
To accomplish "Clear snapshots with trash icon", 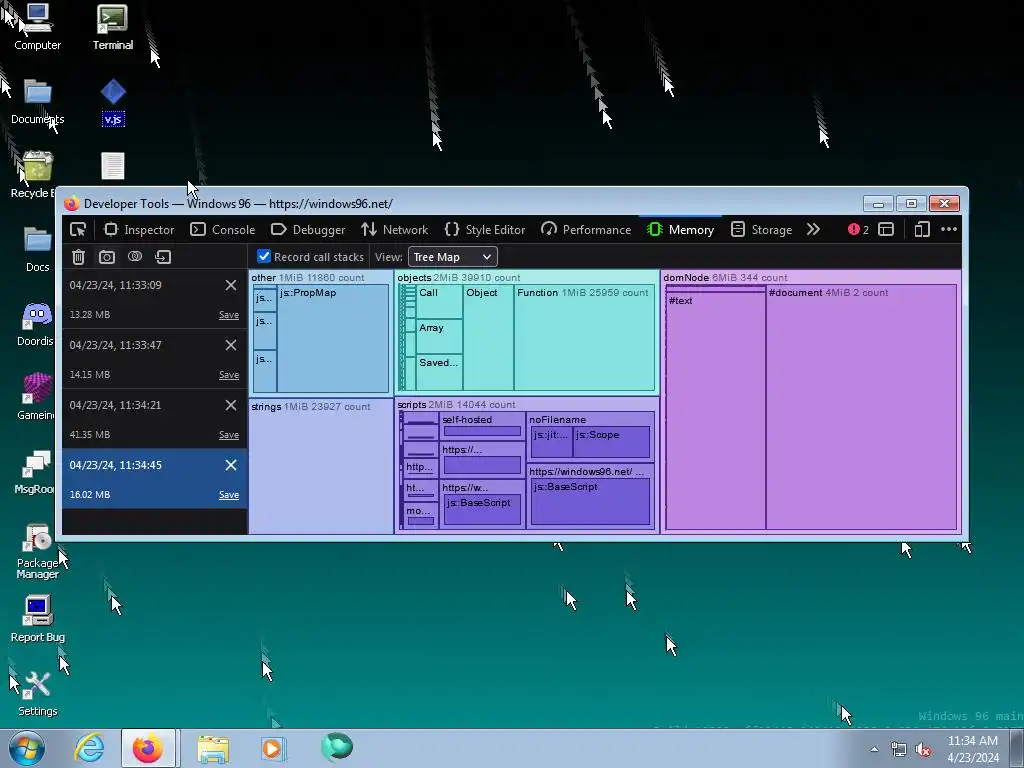I will click(x=78, y=257).
